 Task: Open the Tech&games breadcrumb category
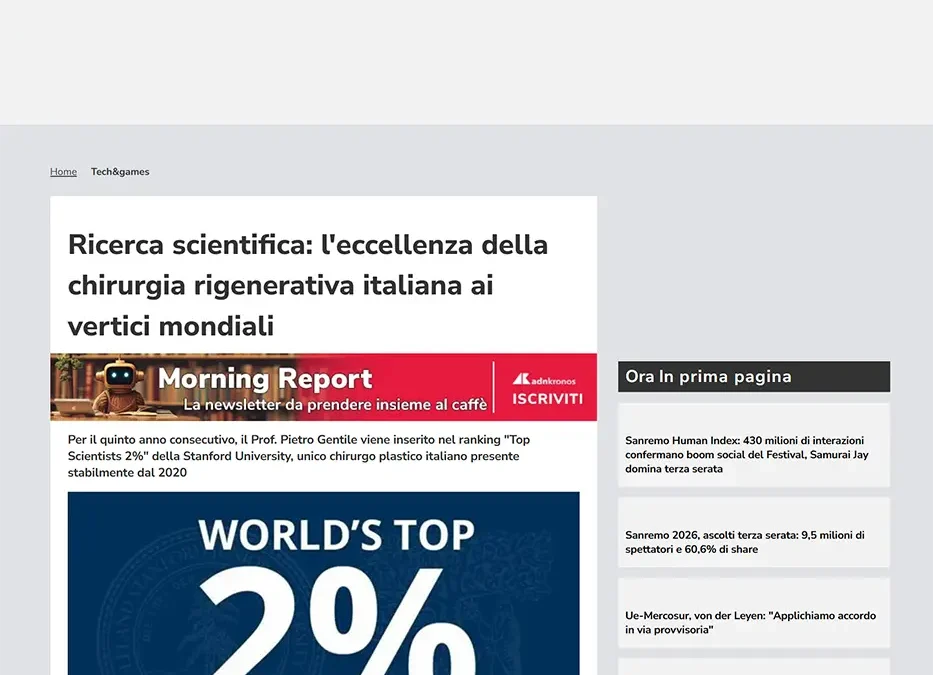click(x=120, y=171)
